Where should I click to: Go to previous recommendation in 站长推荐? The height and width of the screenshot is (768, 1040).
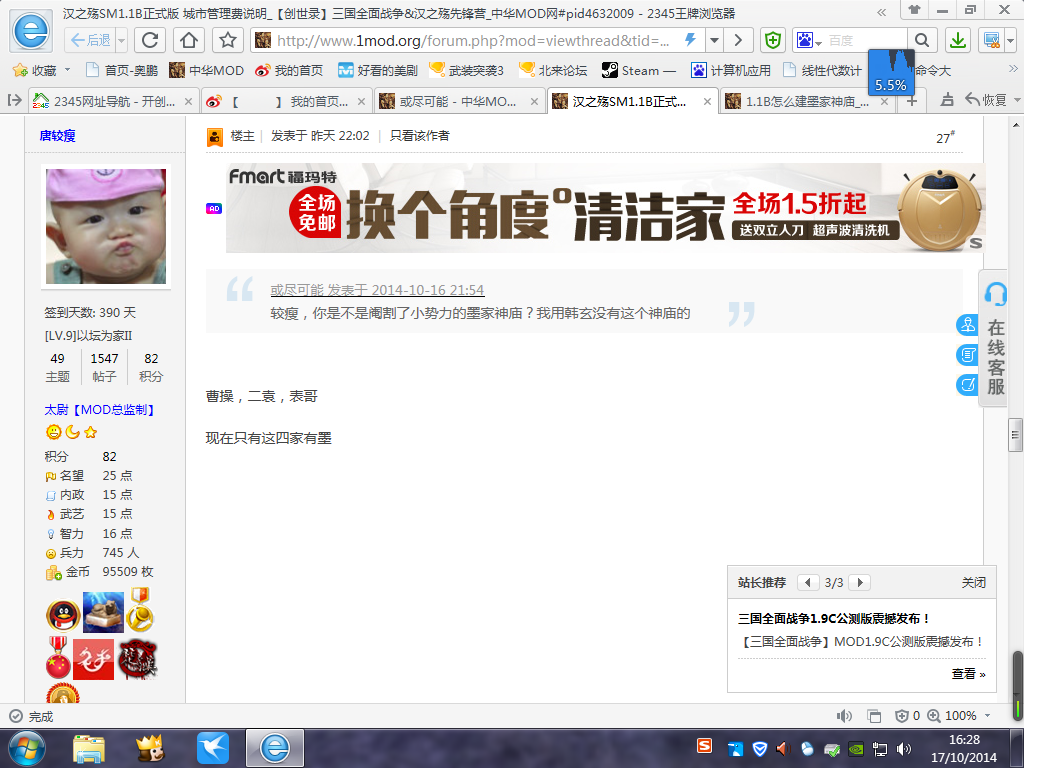(x=808, y=582)
